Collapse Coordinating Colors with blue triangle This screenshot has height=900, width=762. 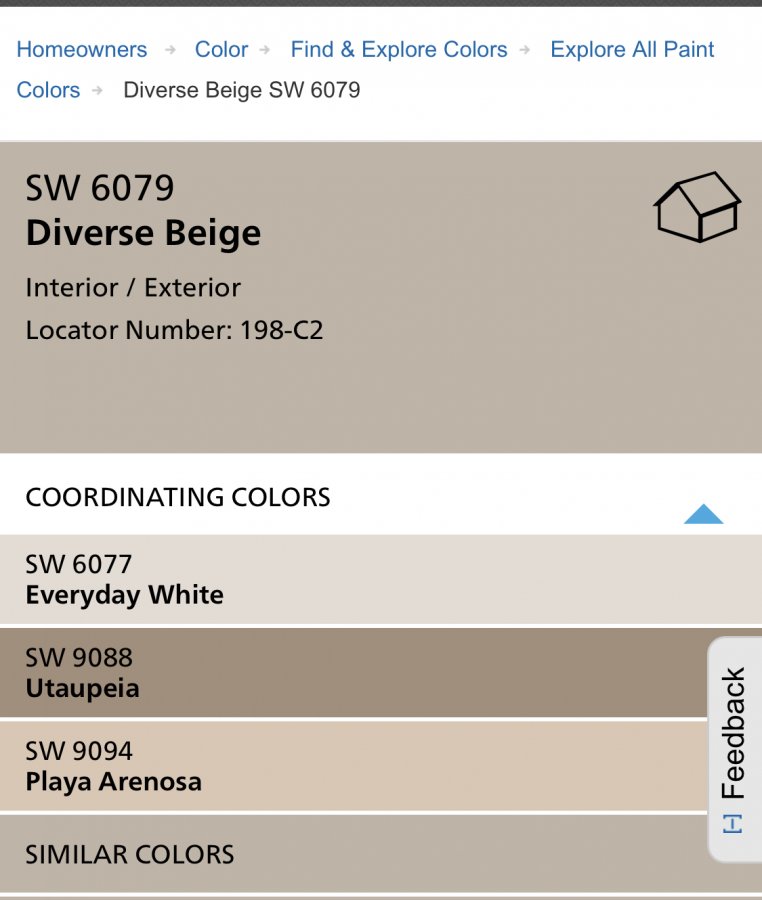[703, 514]
